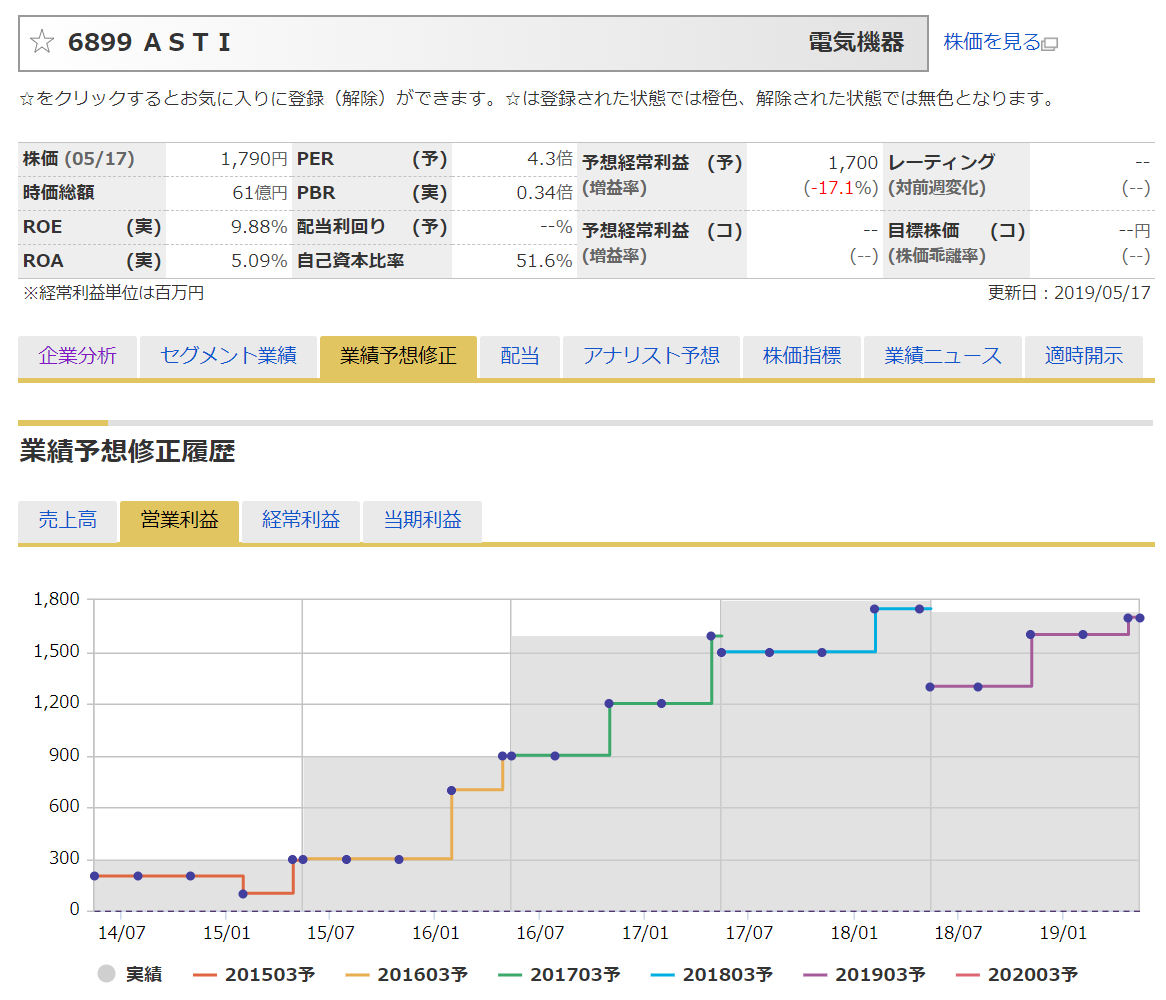The image size is (1166, 1000).
Task: Click the 配当利回り label
Action: pyautogui.click(x=341, y=227)
